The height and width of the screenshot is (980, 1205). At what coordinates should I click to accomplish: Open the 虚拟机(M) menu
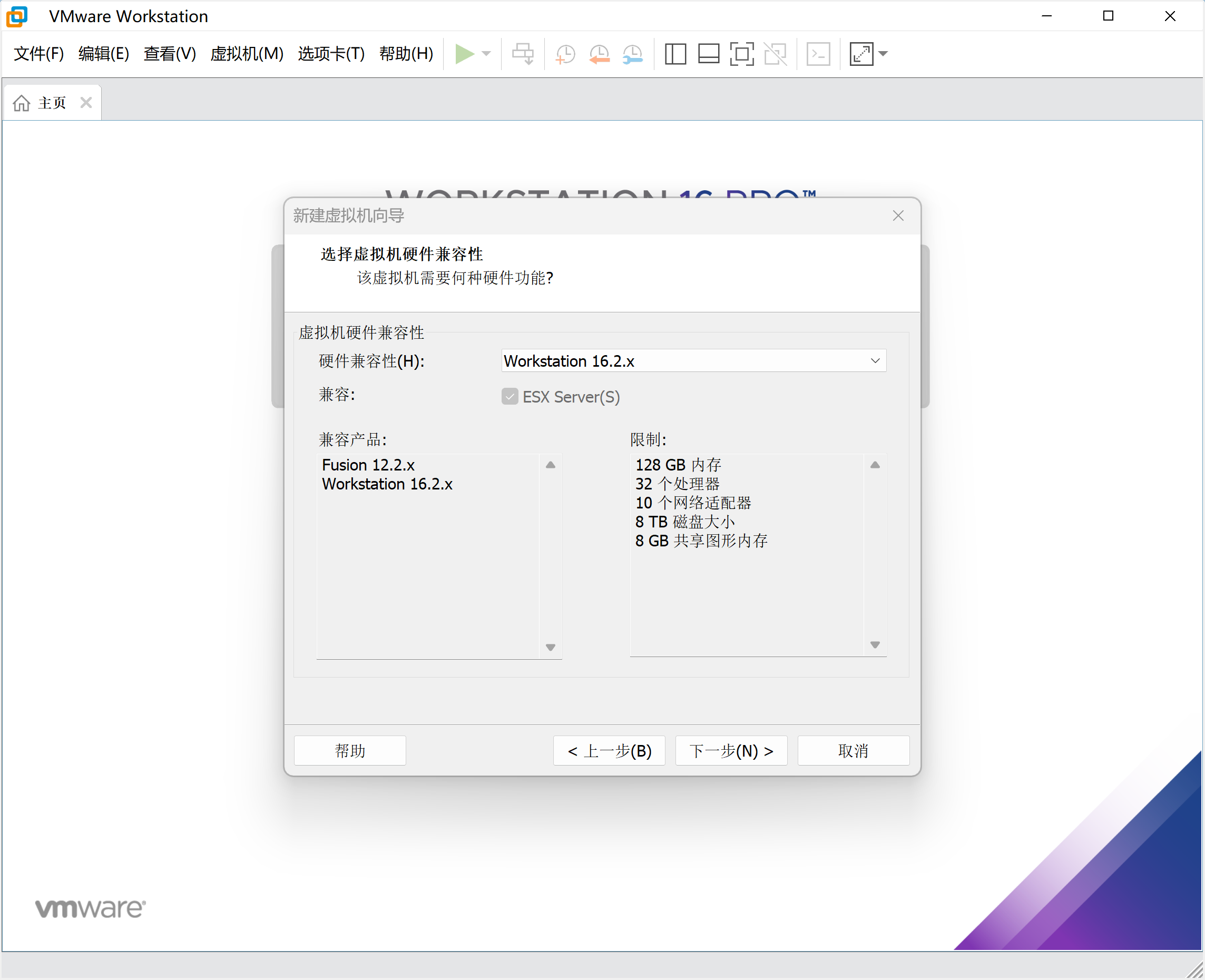247,54
